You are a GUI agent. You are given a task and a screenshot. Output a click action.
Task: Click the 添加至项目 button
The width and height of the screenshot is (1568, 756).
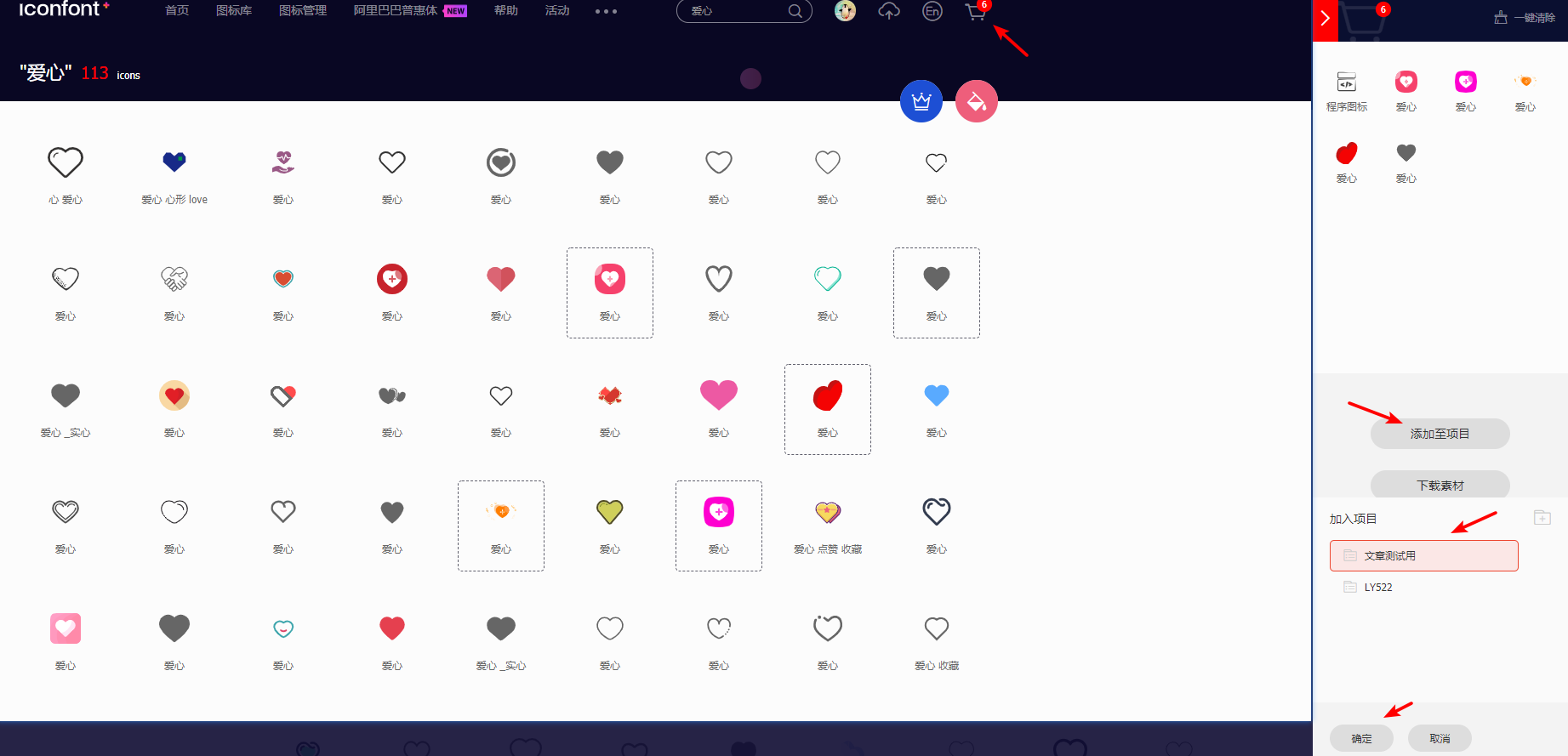[x=1440, y=434]
